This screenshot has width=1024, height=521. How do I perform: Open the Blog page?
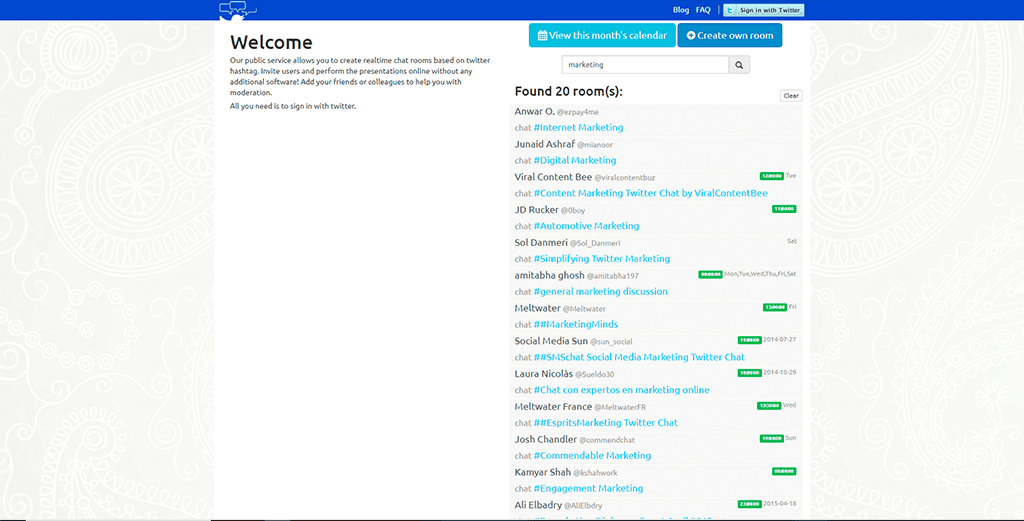click(680, 10)
